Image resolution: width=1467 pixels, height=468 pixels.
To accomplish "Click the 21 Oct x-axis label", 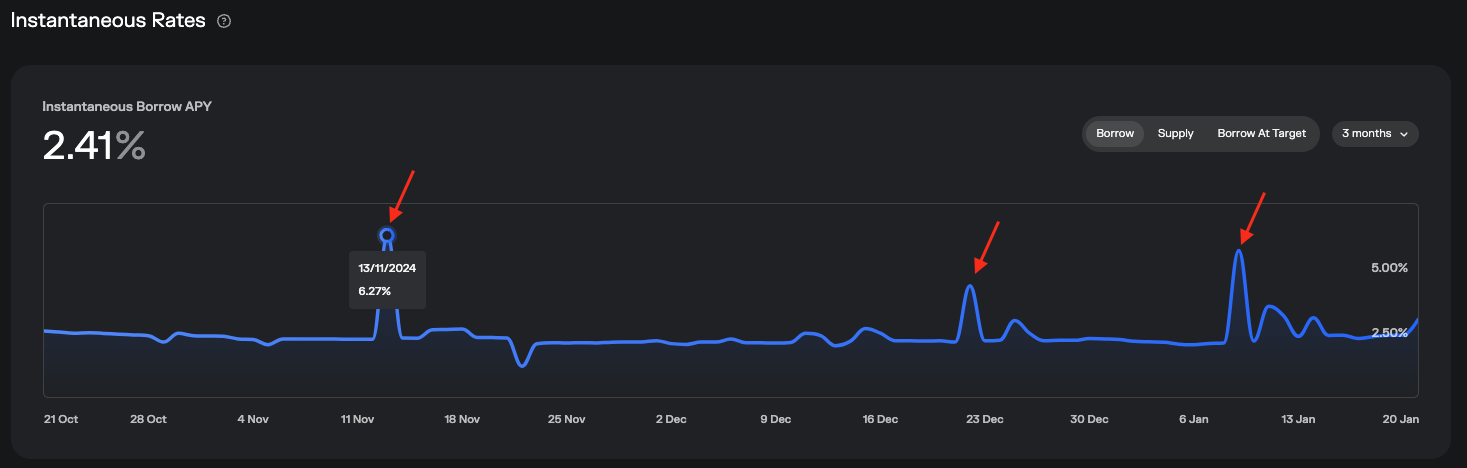I will (61, 419).
